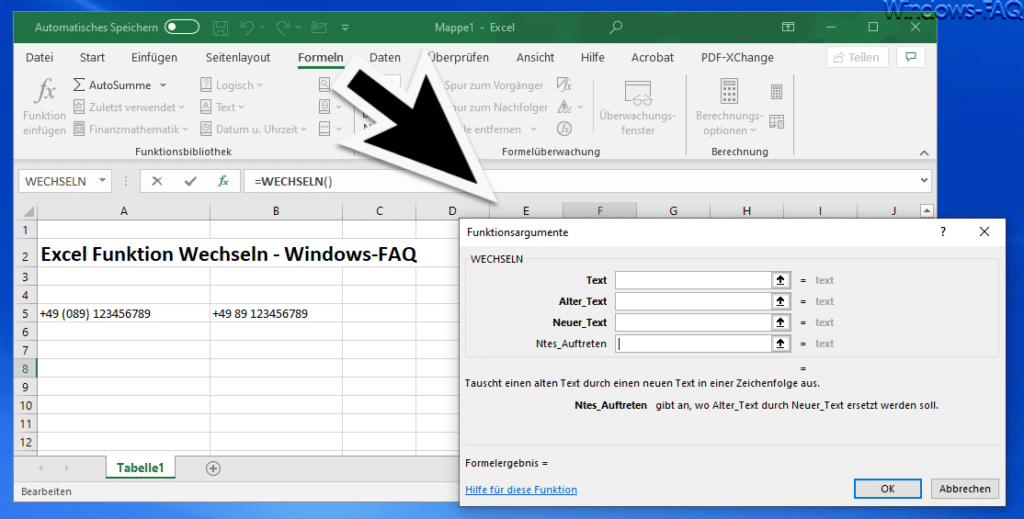Click cell with +49 89 123456789
The height and width of the screenshot is (519, 1024).
click(276, 313)
